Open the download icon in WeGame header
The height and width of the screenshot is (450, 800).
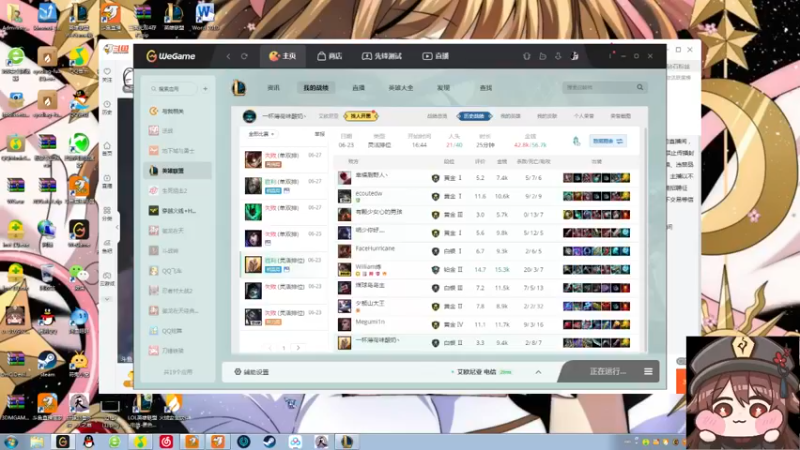(558, 56)
